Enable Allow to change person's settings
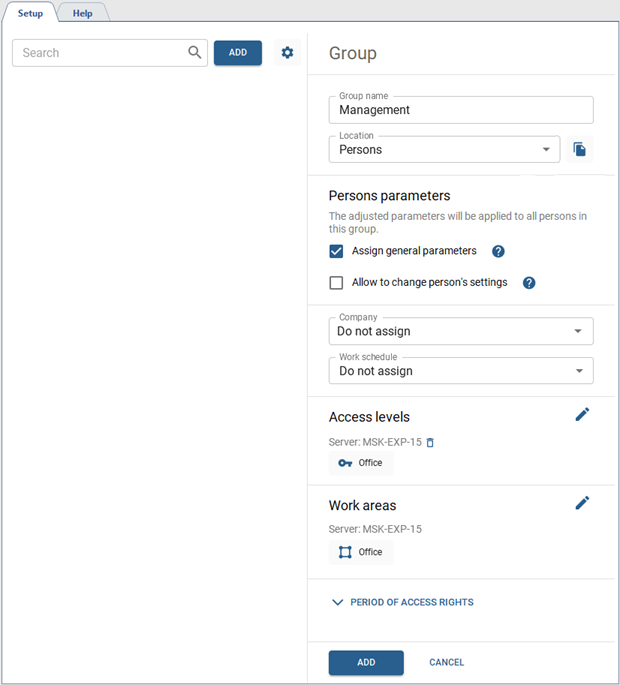Image resolution: width=620 pixels, height=685 pixels. click(x=337, y=283)
